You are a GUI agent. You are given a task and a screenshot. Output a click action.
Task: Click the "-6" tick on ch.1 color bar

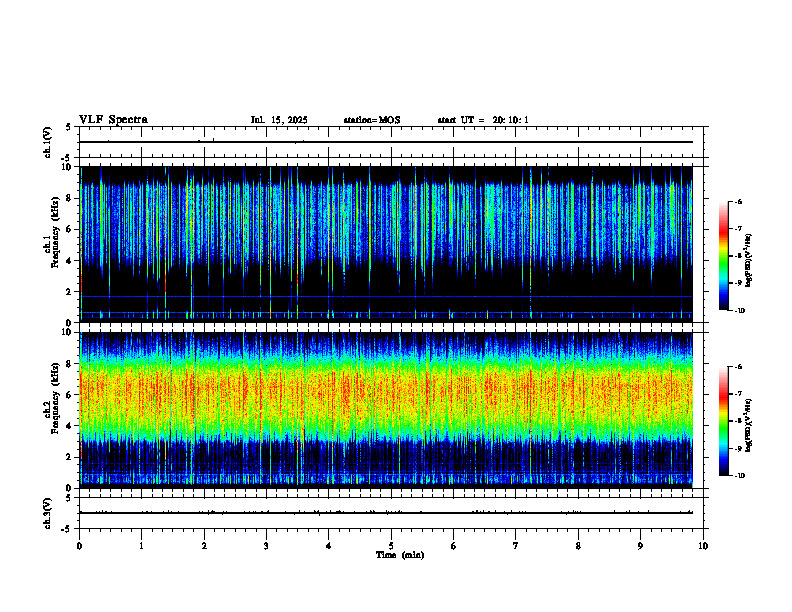pyautogui.click(x=738, y=201)
